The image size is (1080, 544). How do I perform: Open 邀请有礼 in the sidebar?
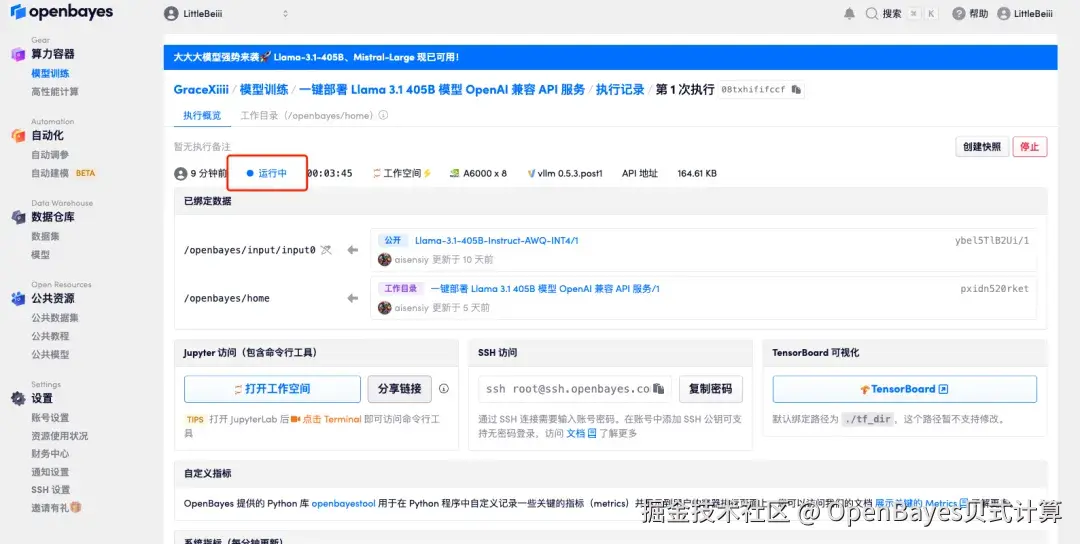(56, 508)
